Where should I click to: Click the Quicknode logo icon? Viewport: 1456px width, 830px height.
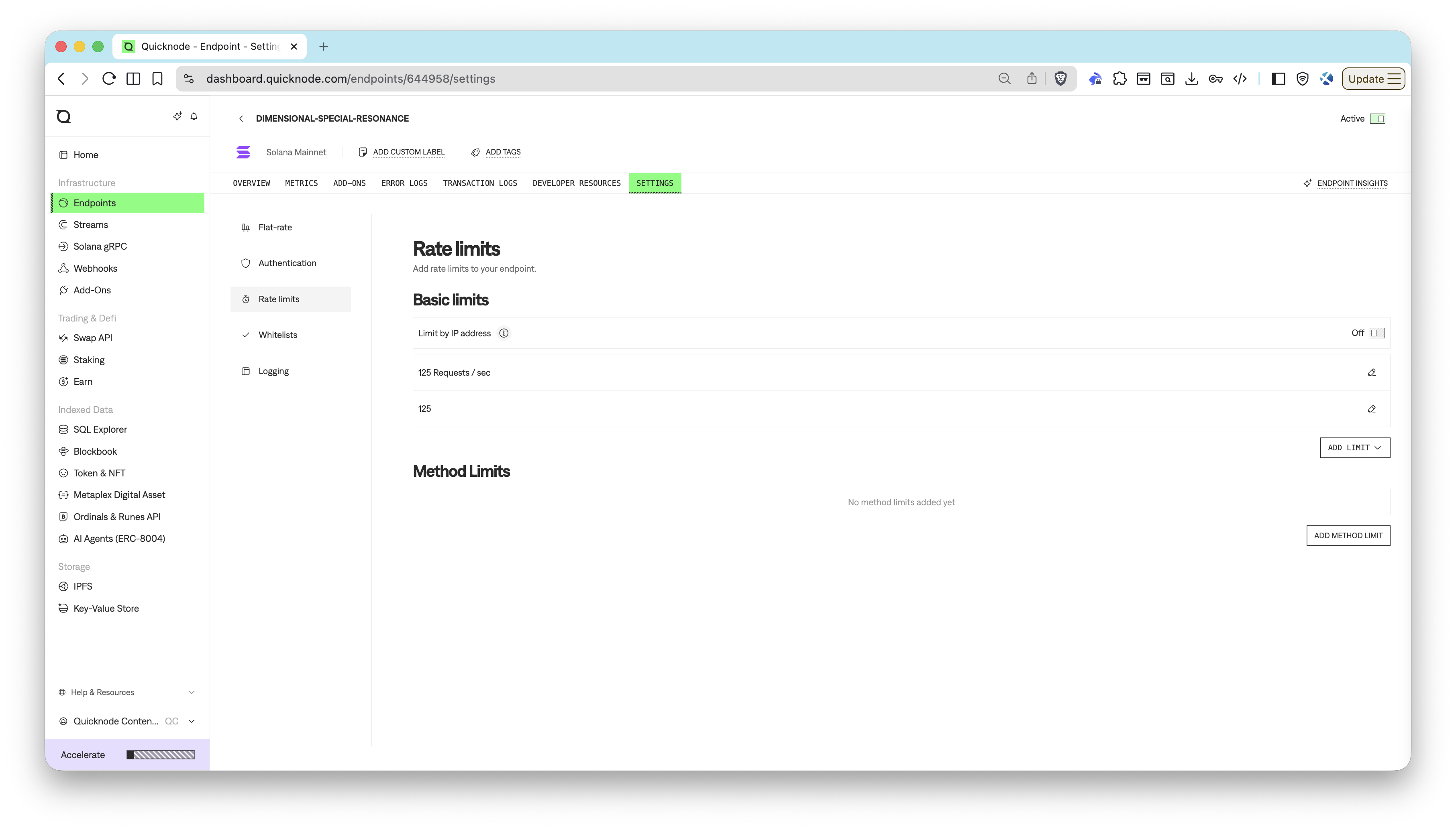(63, 116)
